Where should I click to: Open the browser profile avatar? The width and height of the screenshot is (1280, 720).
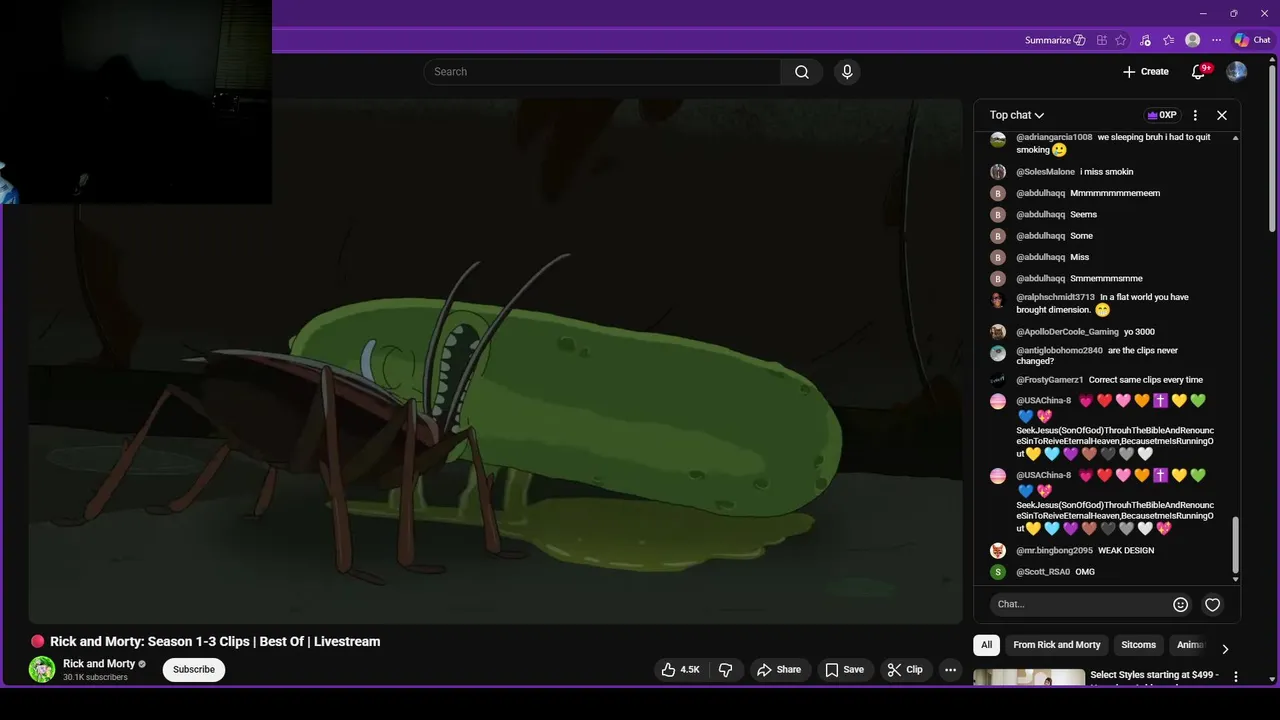[x=1193, y=40]
